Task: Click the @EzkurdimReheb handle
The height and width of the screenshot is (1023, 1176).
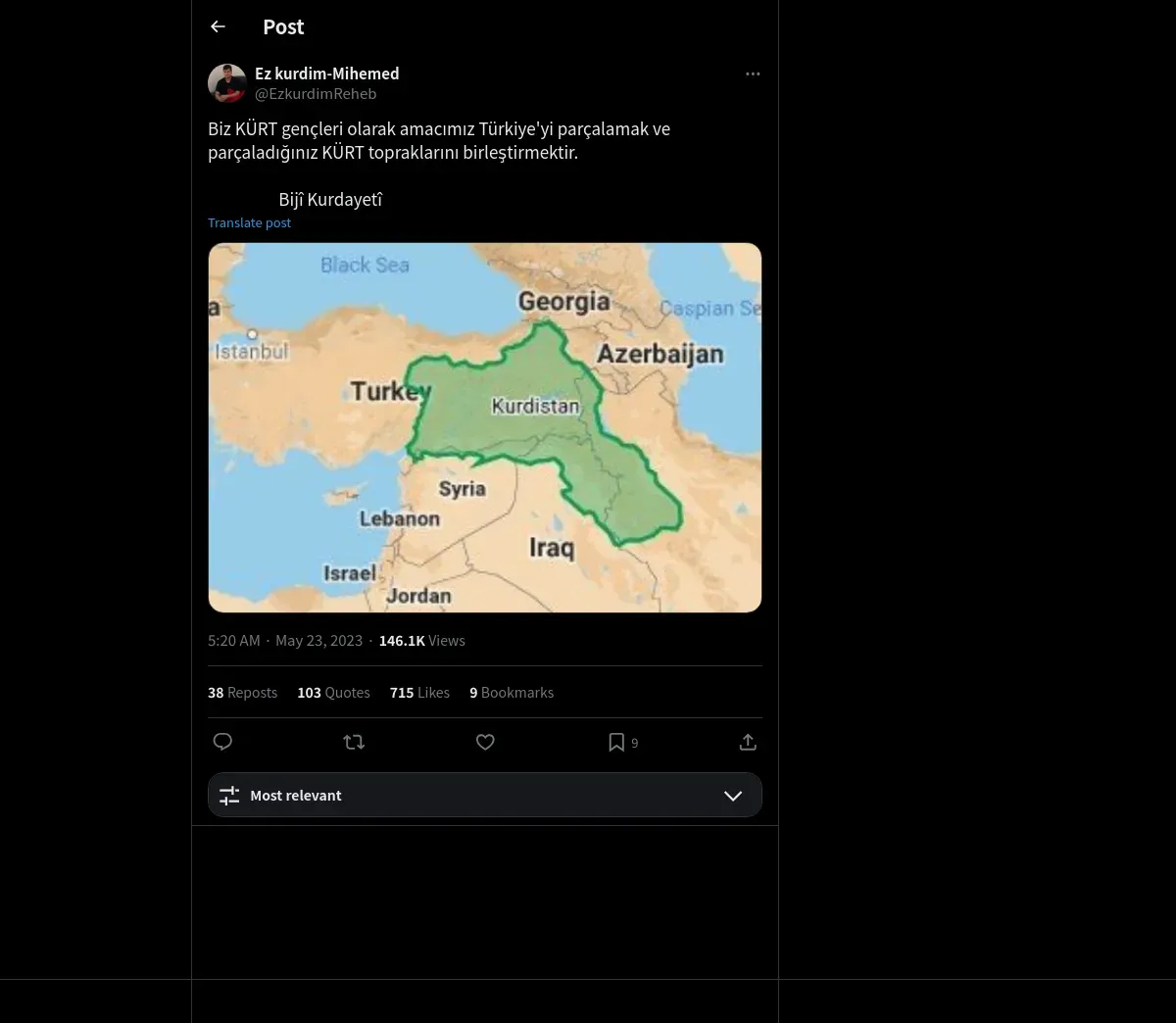Action: coord(316,94)
